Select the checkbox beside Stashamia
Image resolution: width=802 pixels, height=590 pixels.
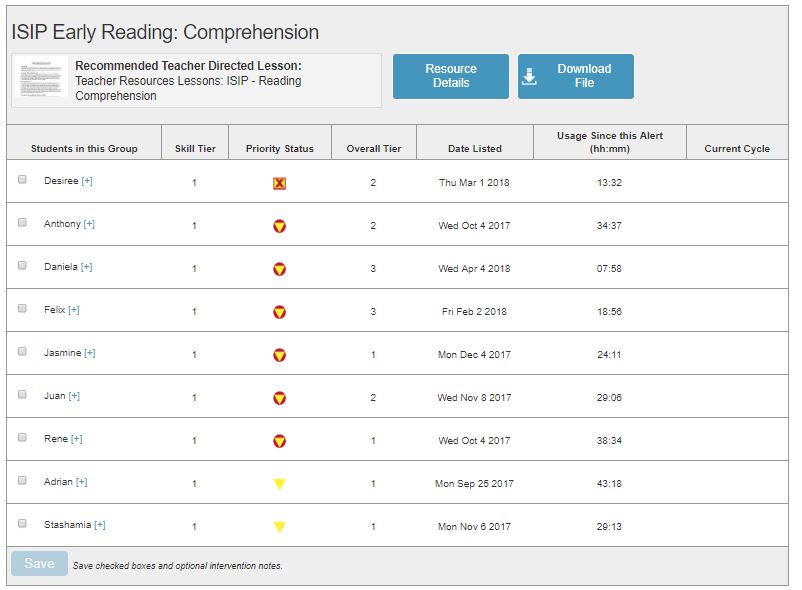point(22,524)
